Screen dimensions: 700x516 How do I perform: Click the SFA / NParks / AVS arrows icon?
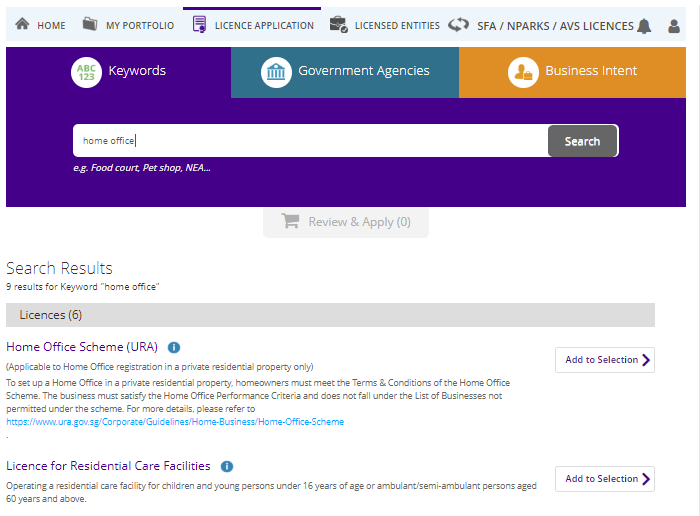[x=459, y=25]
